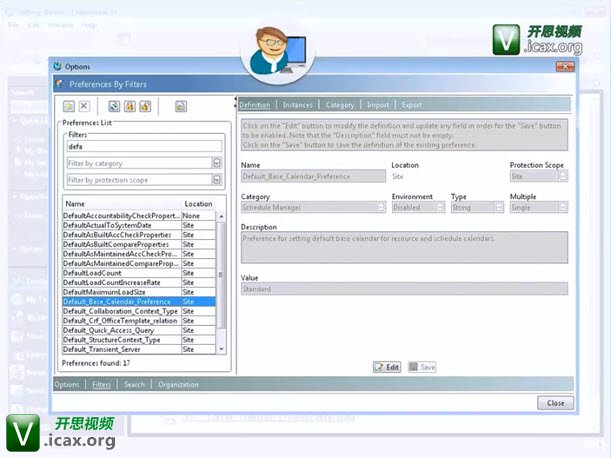Switch to the Definition tab
611x458 pixels.
pyautogui.click(x=254, y=105)
